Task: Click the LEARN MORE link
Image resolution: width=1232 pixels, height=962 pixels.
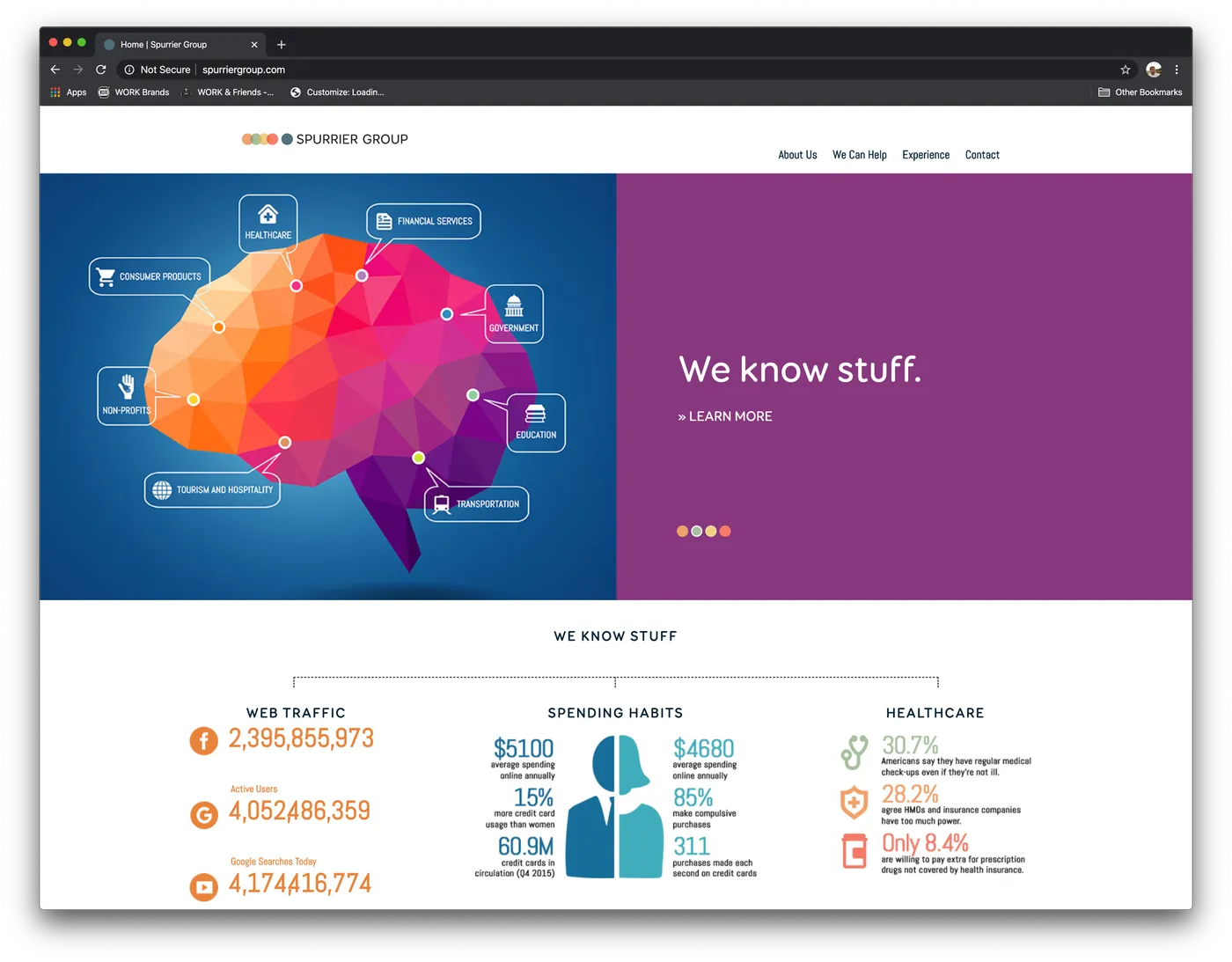Action: click(x=725, y=416)
